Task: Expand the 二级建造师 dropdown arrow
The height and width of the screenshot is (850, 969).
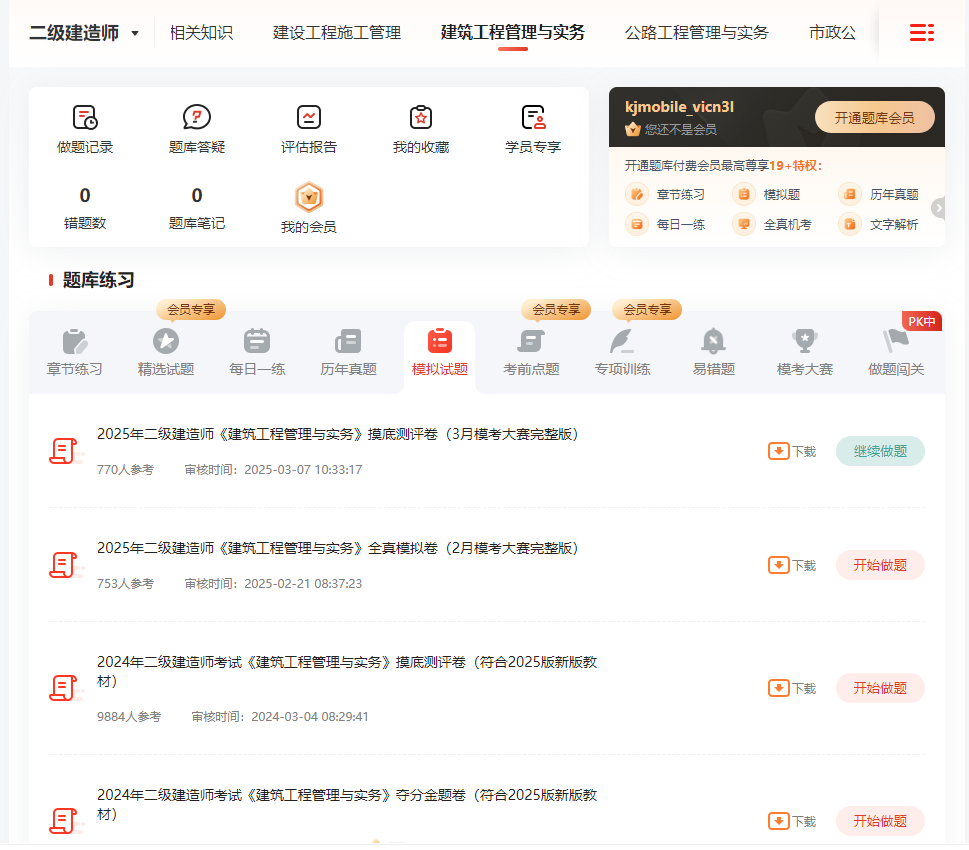Action: [x=135, y=33]
